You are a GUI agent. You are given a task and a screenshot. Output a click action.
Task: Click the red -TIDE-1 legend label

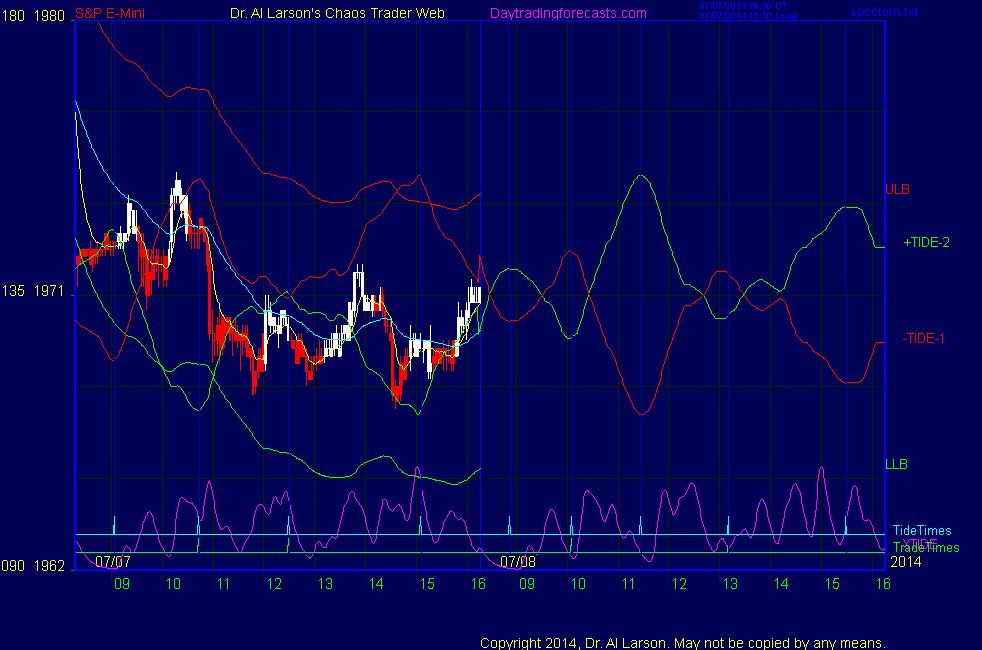pos(923,338)
